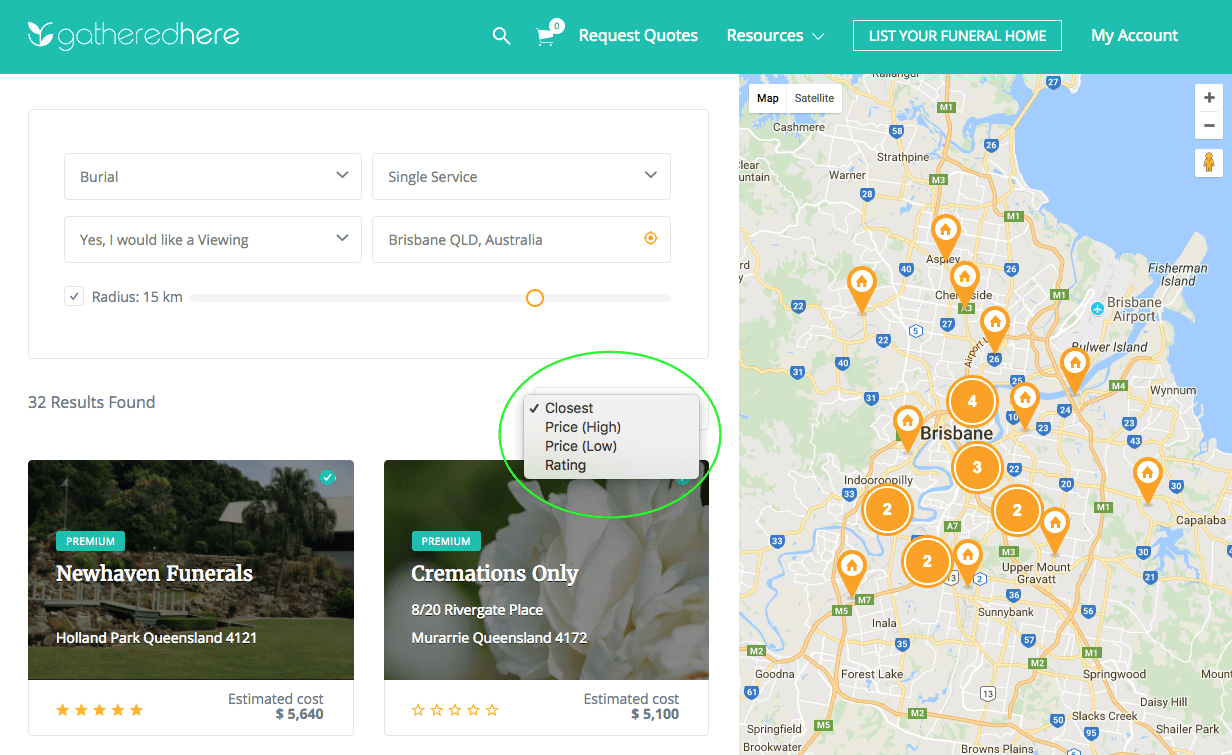The height and width of the screenshot is (755, 1232).
Task: Click the gatheredhere logo
Action: [x=133, y=35]
